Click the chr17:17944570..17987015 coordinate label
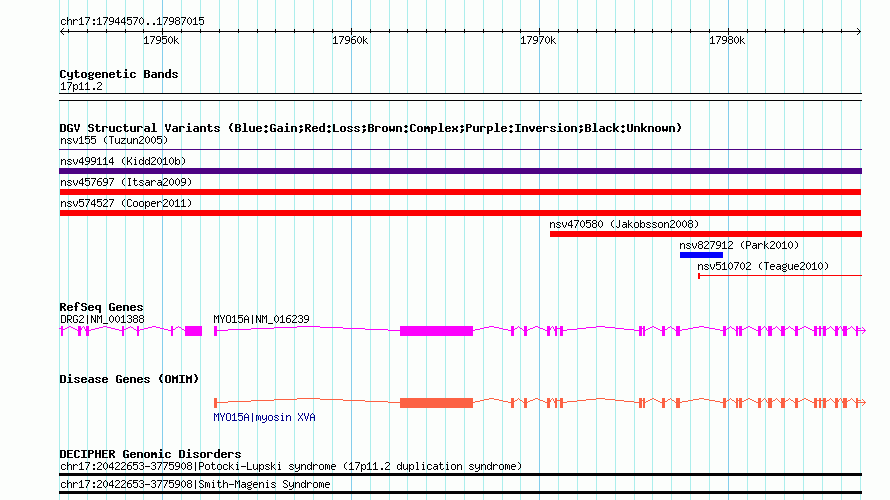 point(132,22)
